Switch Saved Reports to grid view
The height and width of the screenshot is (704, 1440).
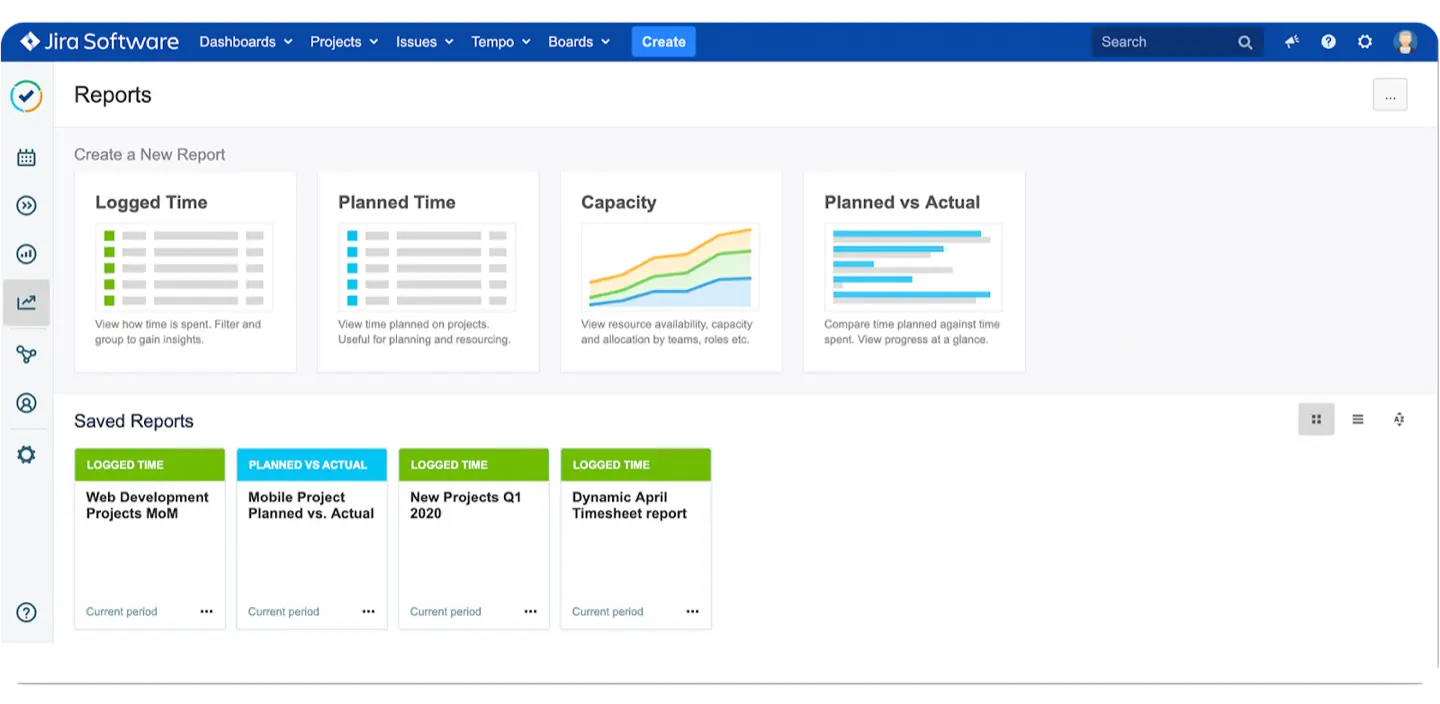tap(1316, 419)
